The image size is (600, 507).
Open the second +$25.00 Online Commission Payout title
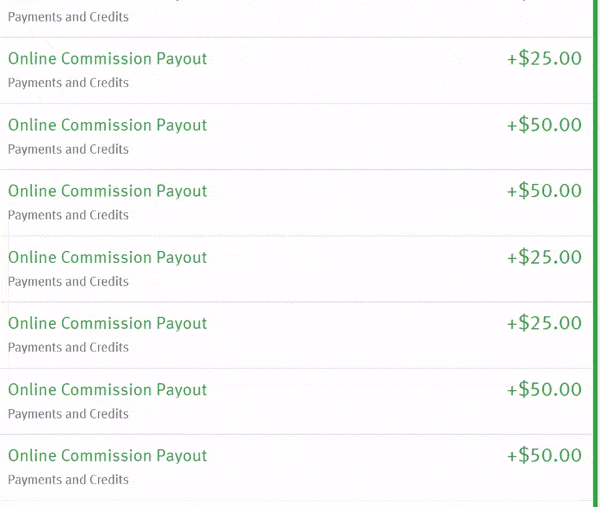pyautogui.click(x=108, y=258)
